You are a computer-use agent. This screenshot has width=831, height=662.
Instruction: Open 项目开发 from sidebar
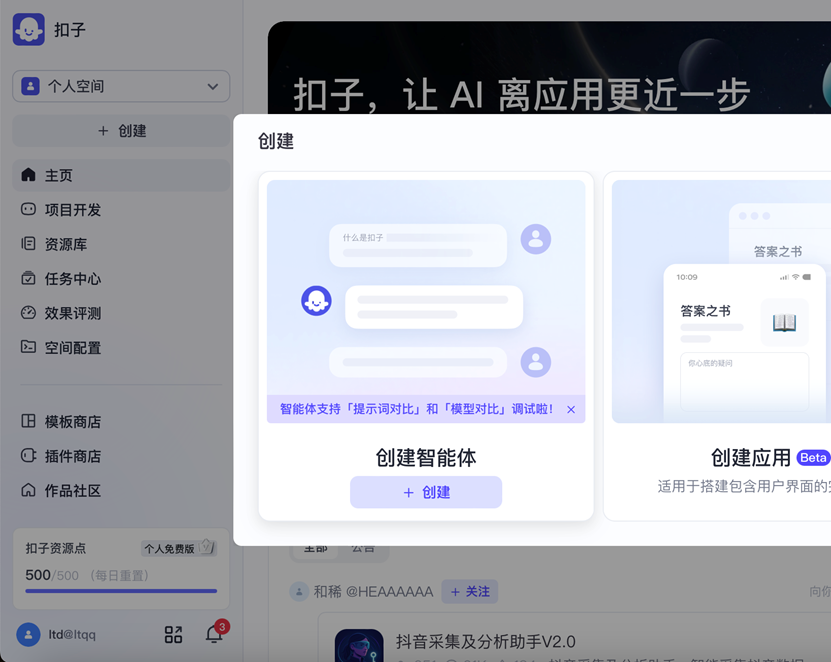(72, 210)
